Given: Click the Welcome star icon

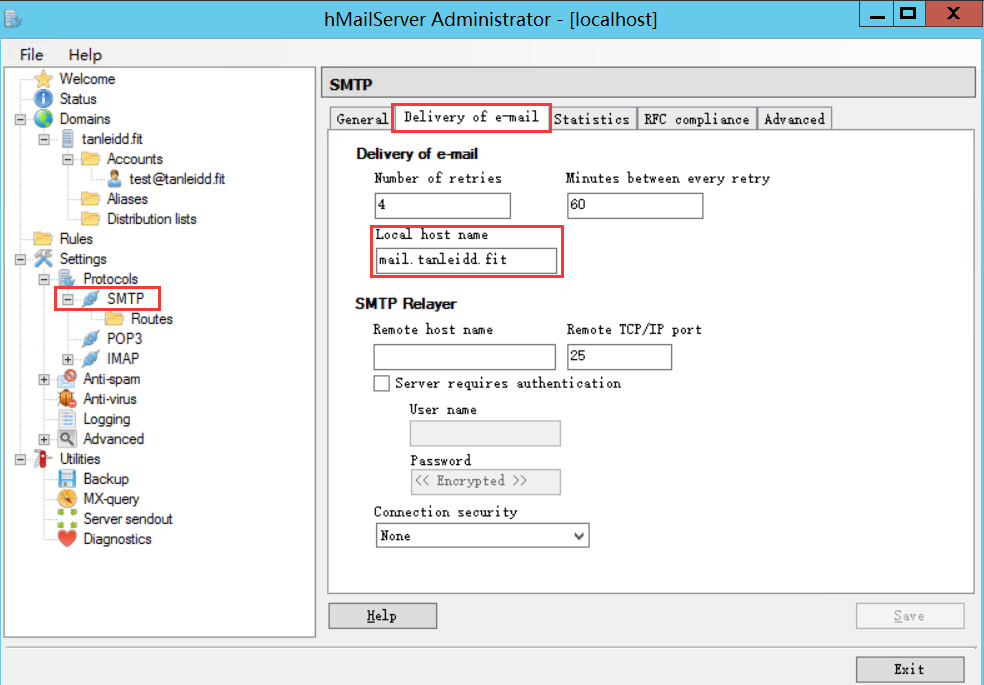Looking at the screenshot, I should pyautogui.click(x=43, y=79).
